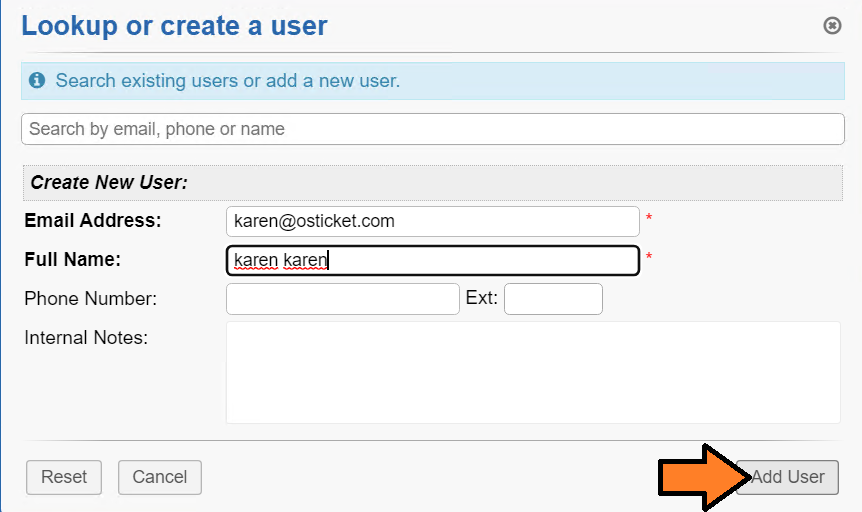Focus the Ext extension input box
The height and width of the screenshot is (512, 862).
pos(553,299)
